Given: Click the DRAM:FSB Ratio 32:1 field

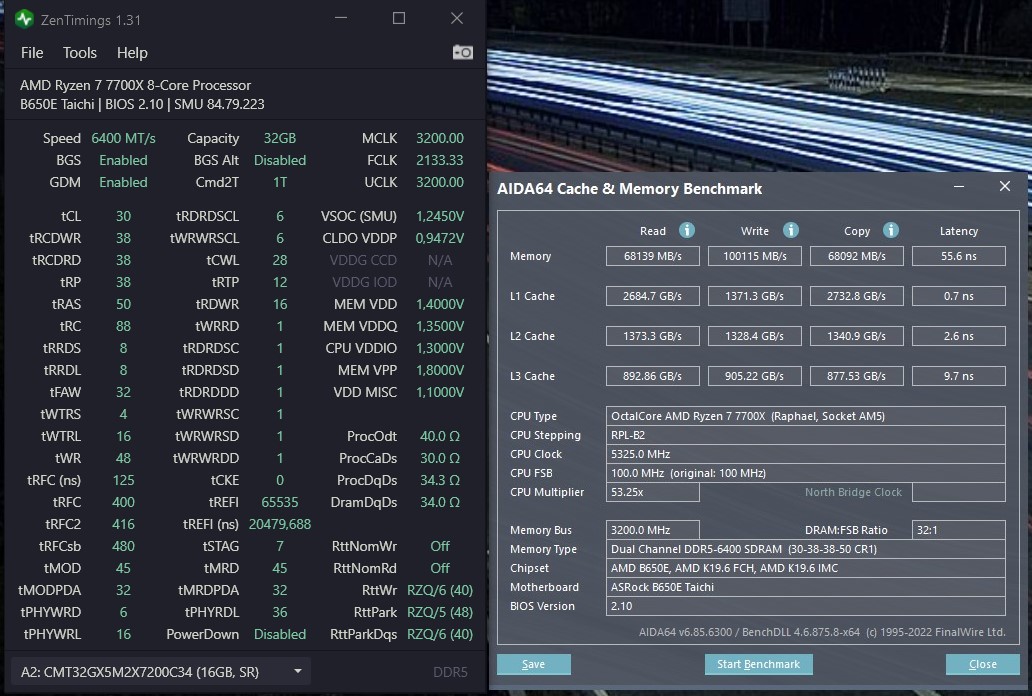Looking at the screenshot, I should [x=958, y=530].
